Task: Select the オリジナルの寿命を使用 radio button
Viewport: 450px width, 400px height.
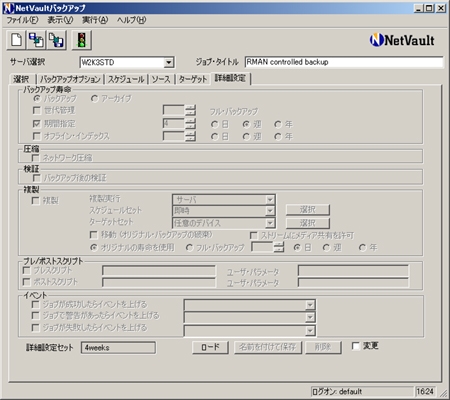Action: click(x=94, y=248)
